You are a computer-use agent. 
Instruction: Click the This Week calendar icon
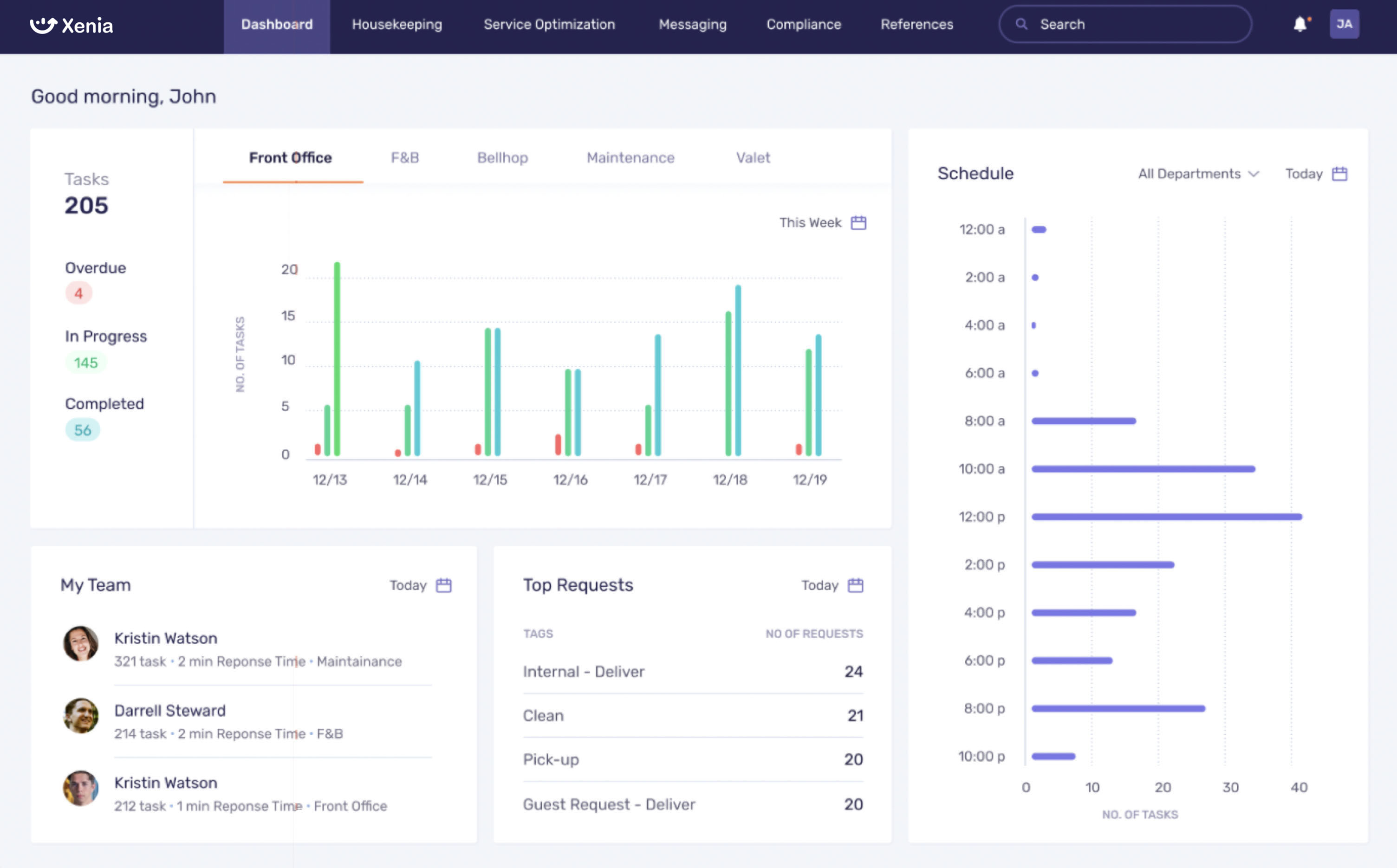tap(858, 223)
